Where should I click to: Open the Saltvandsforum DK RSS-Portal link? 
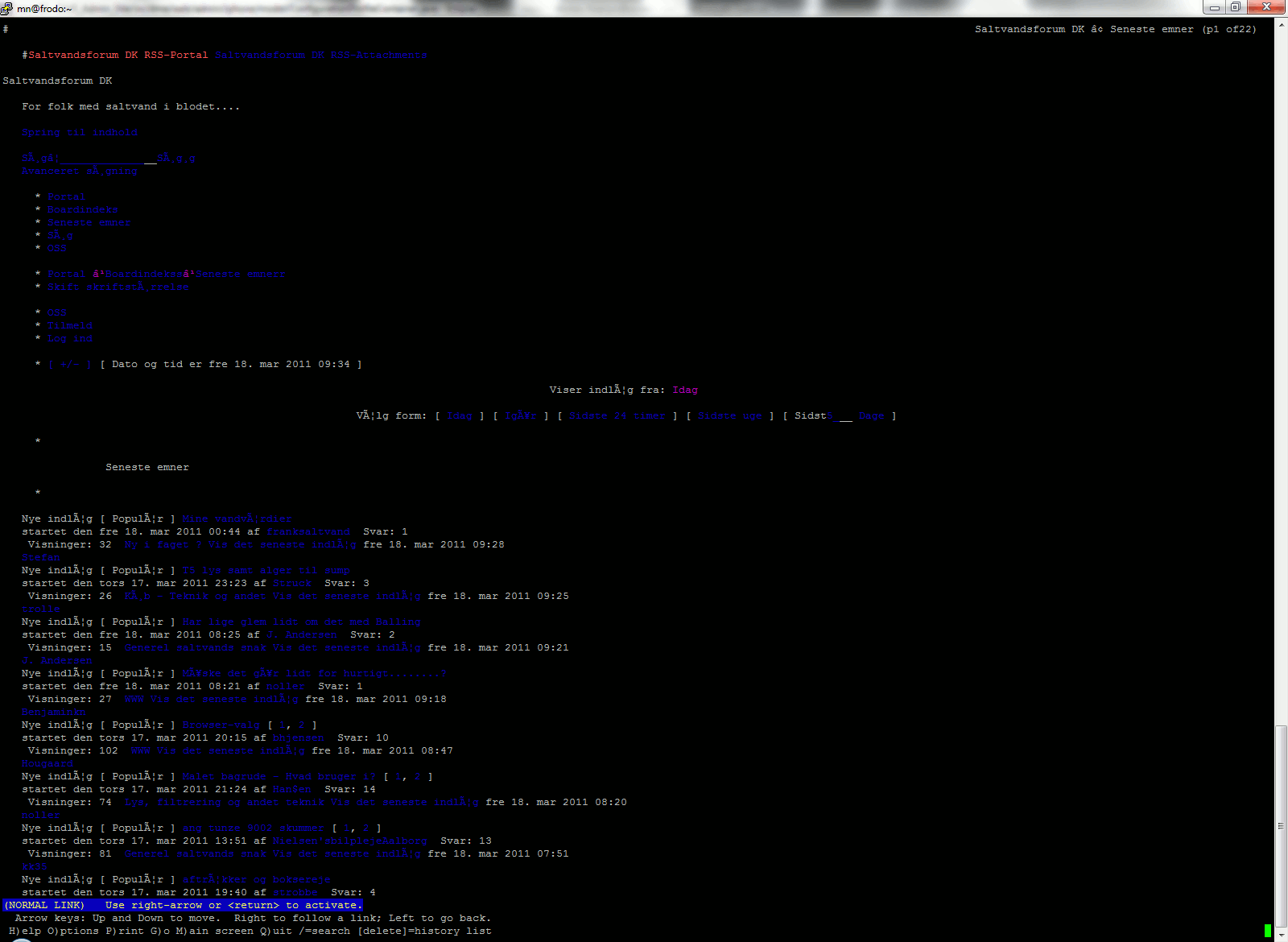point(118,56)
